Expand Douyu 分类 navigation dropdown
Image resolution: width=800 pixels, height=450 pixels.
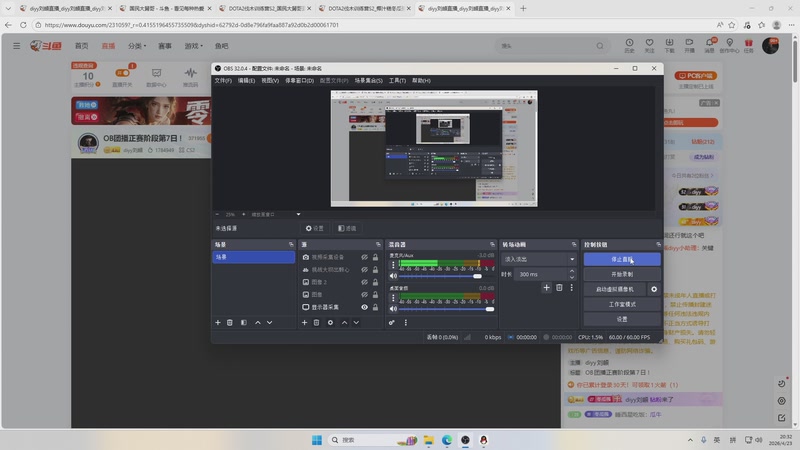(x=137, y=46)
